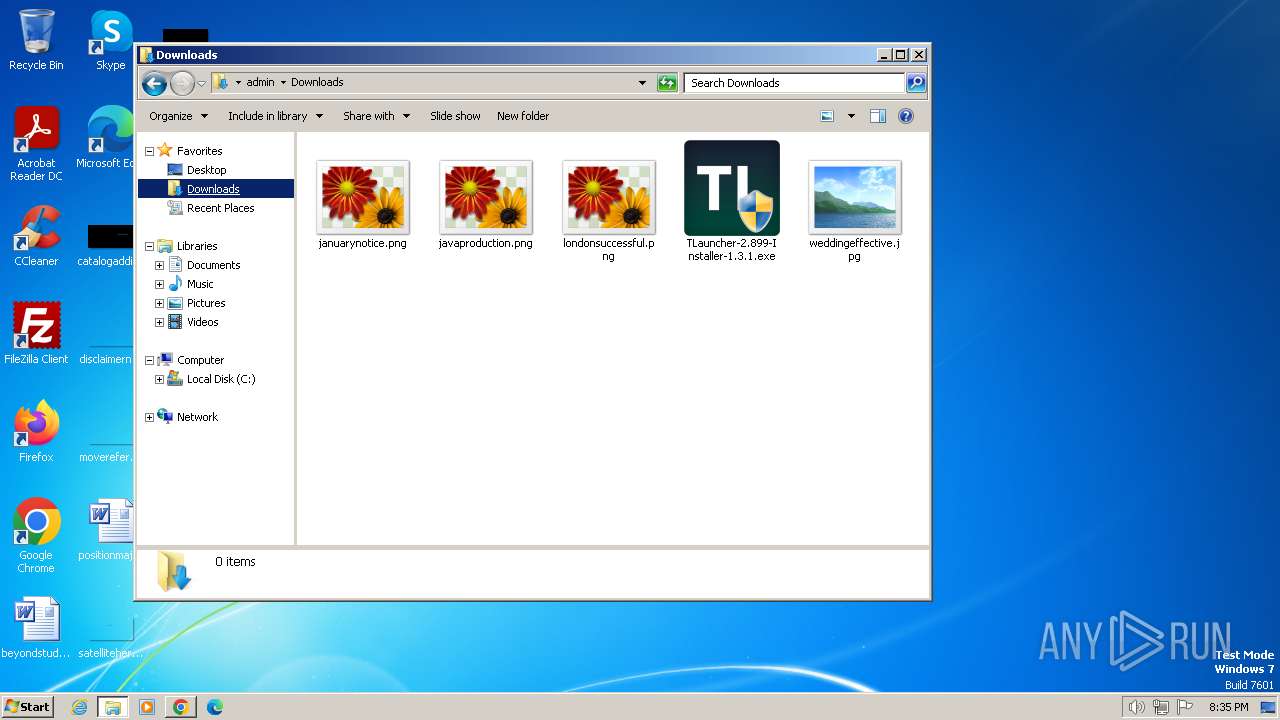This screenshot has width=1280, height=720.
Task: Click admin segment in address bar
Action: tap(260, 83)
